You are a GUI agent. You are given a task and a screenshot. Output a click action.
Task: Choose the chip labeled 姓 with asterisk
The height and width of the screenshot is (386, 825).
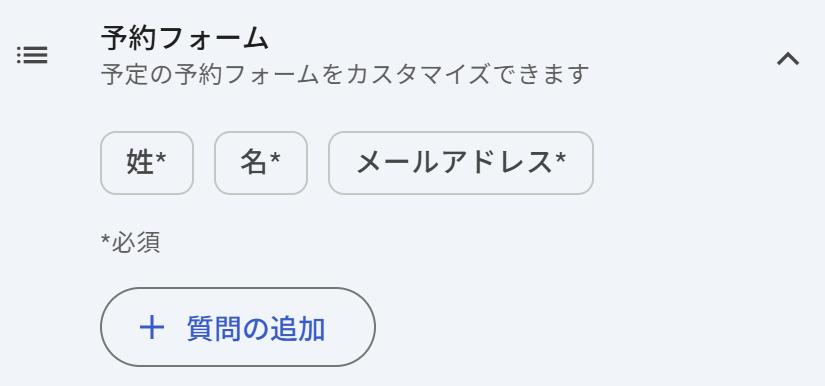(x=147, y=163)
